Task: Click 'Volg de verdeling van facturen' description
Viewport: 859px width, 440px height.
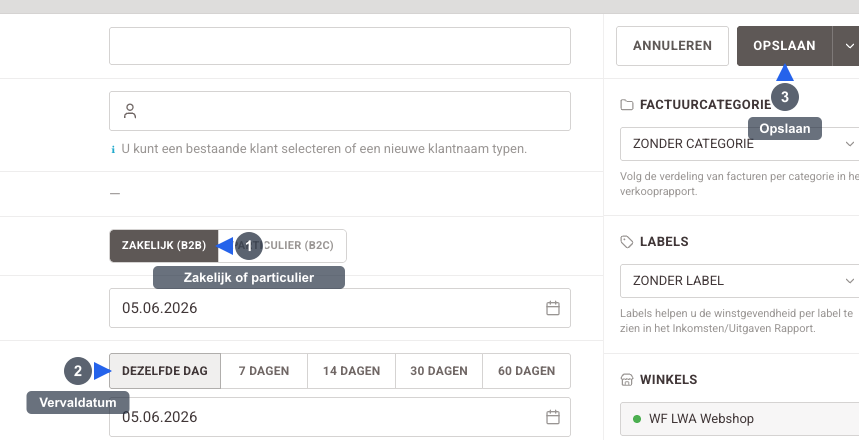Action: (740, 184)
